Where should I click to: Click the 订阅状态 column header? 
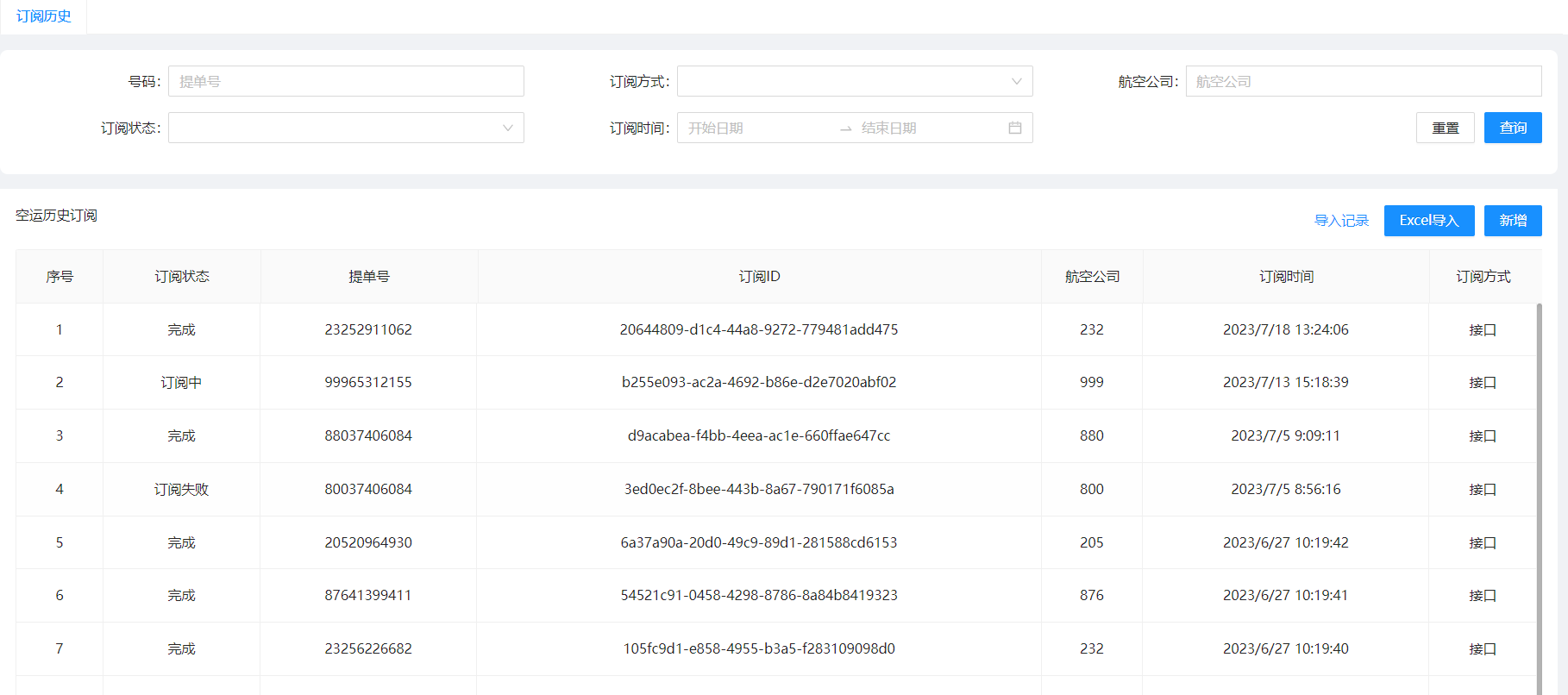182,277
